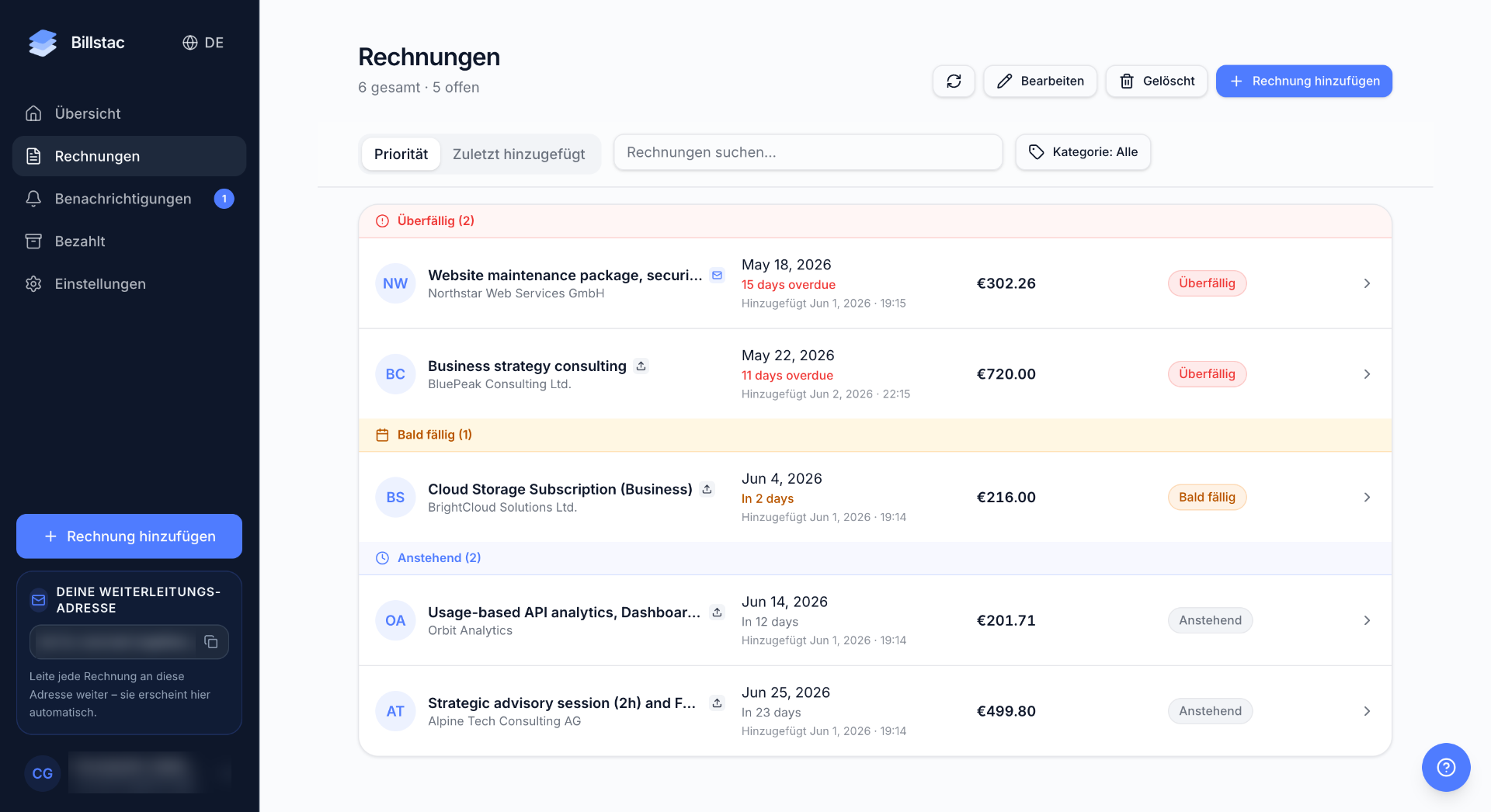
Task: Click the Bearbeiten button
Action: click(1040, 81)
